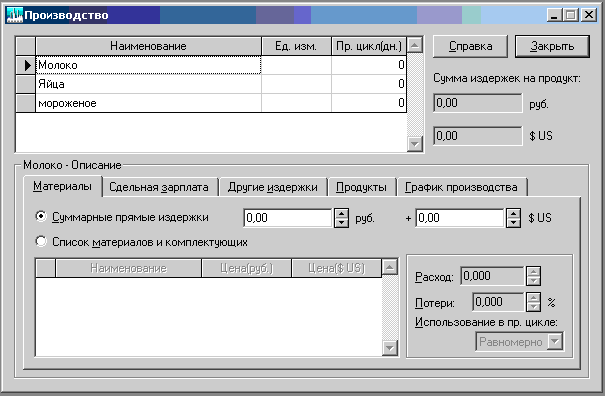This screenshot has width=605, height=396.
Task: Click the Ед. изм. cell for Молоко
Action: point(296,65)
